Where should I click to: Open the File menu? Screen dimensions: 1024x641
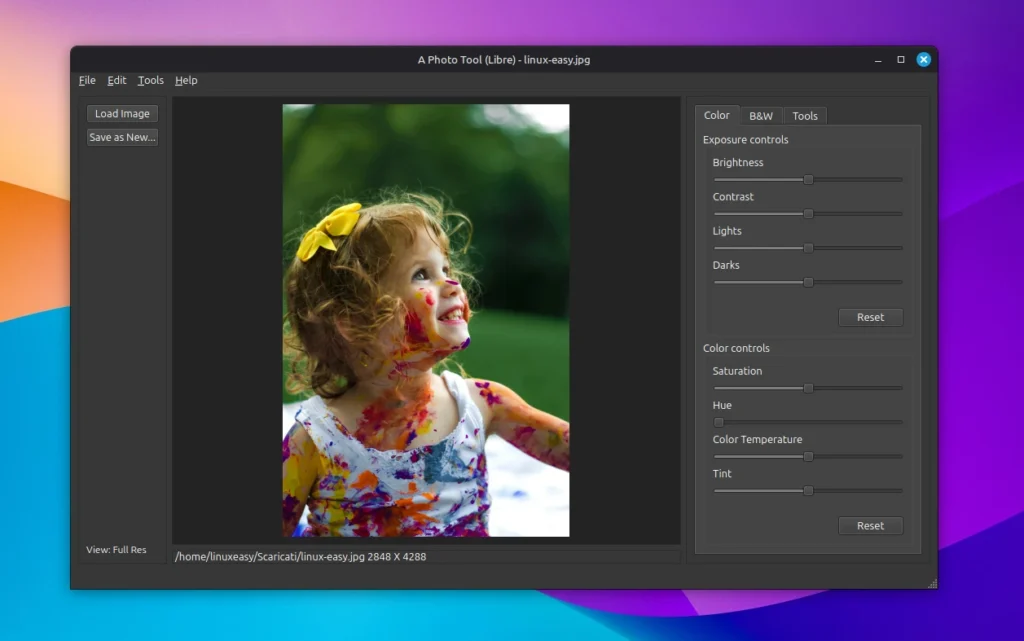point(86,80)
